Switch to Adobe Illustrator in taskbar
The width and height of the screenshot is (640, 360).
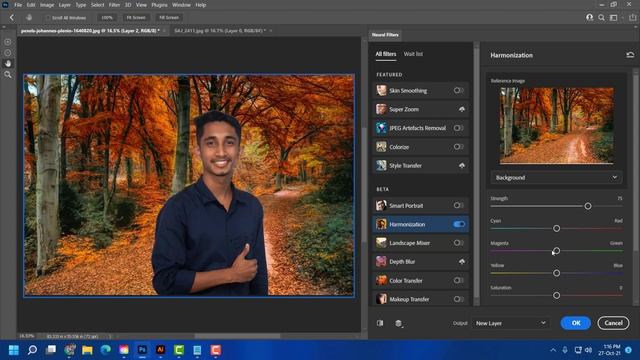pos(160,350)
